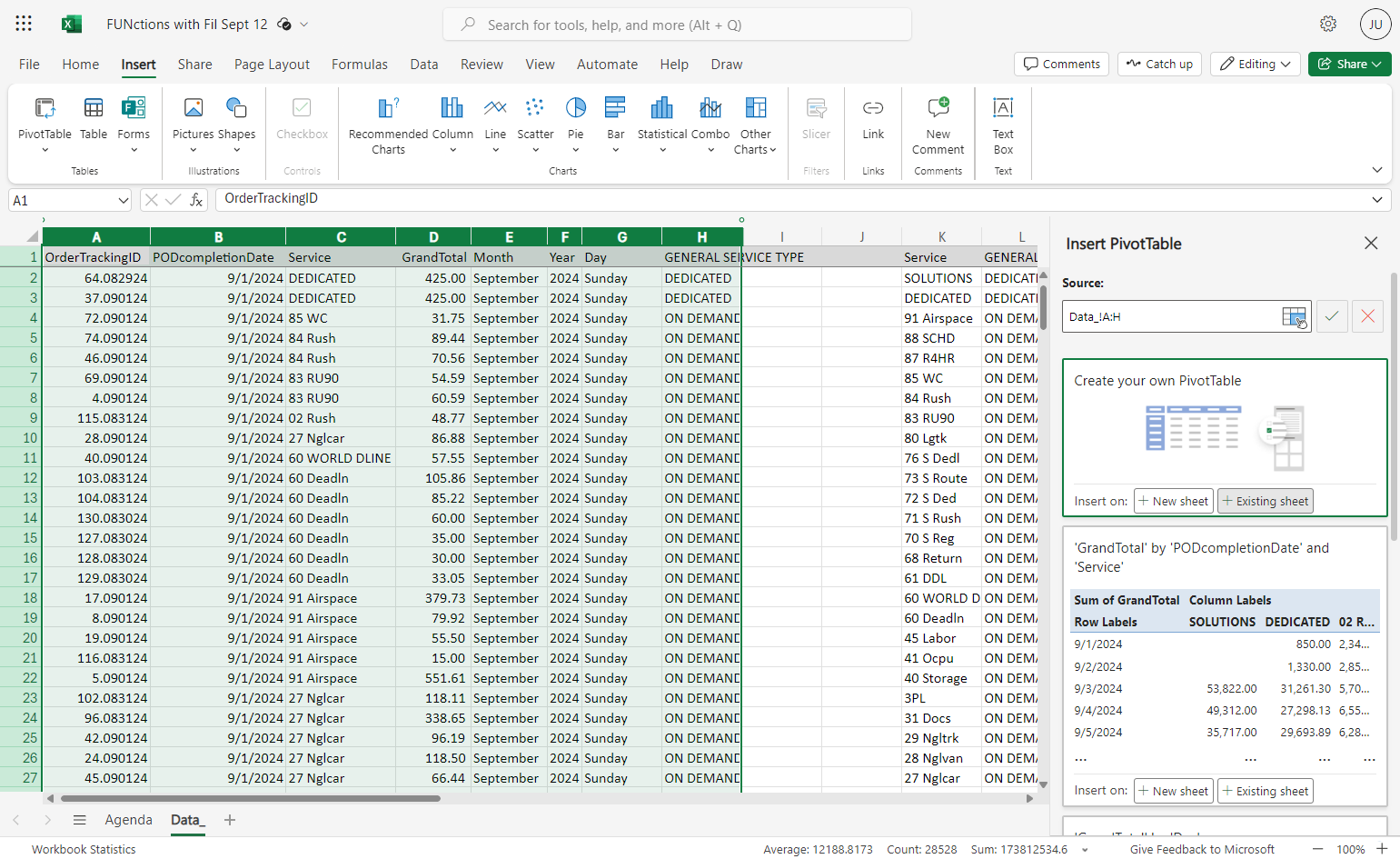Insert a Combo chart
Viewport: 1400px width, 859px height.
(x=710, y=125)
